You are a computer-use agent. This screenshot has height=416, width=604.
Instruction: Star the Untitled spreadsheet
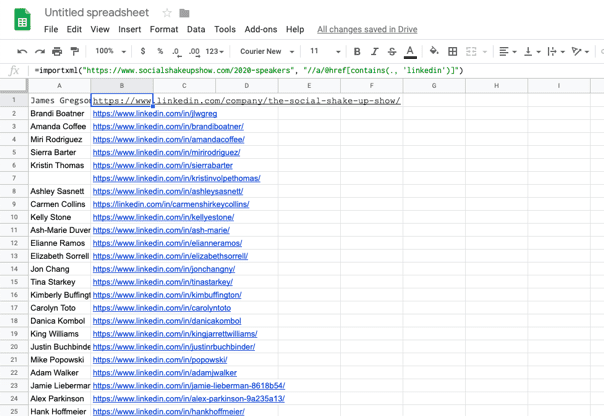pyautogui.click(x=167, y=13)
